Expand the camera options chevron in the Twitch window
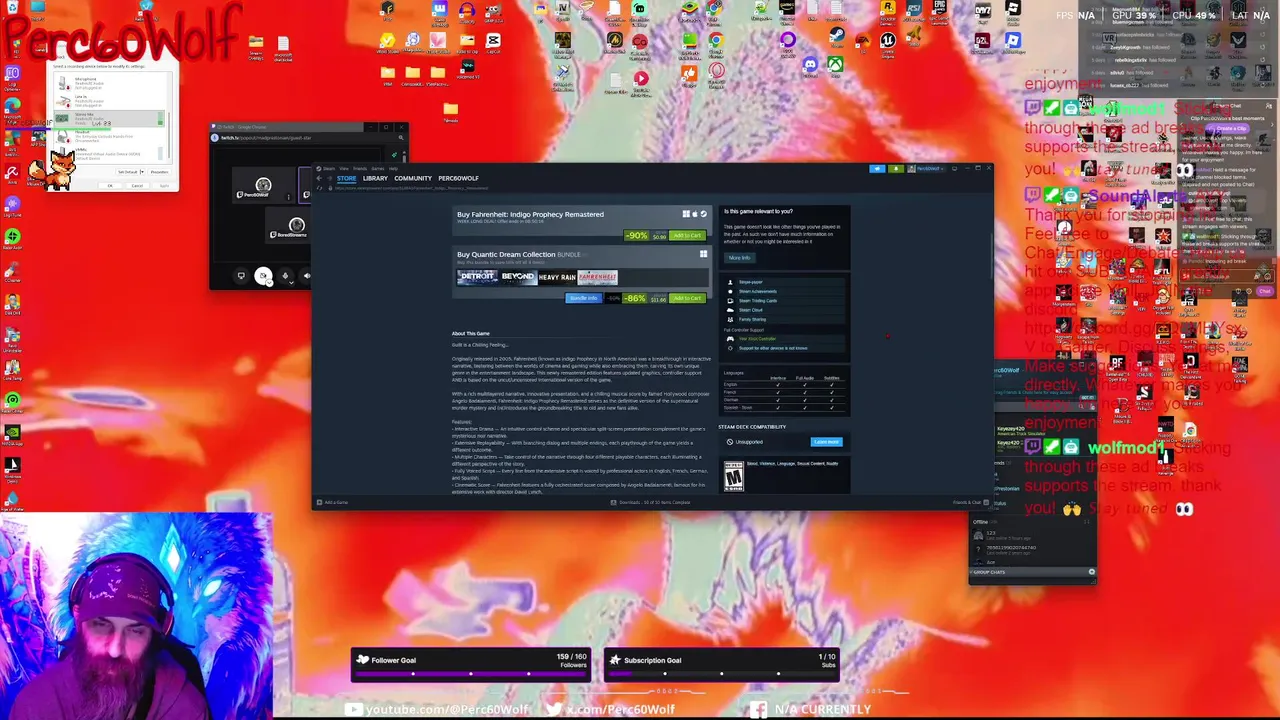 (x=269, y=283)
